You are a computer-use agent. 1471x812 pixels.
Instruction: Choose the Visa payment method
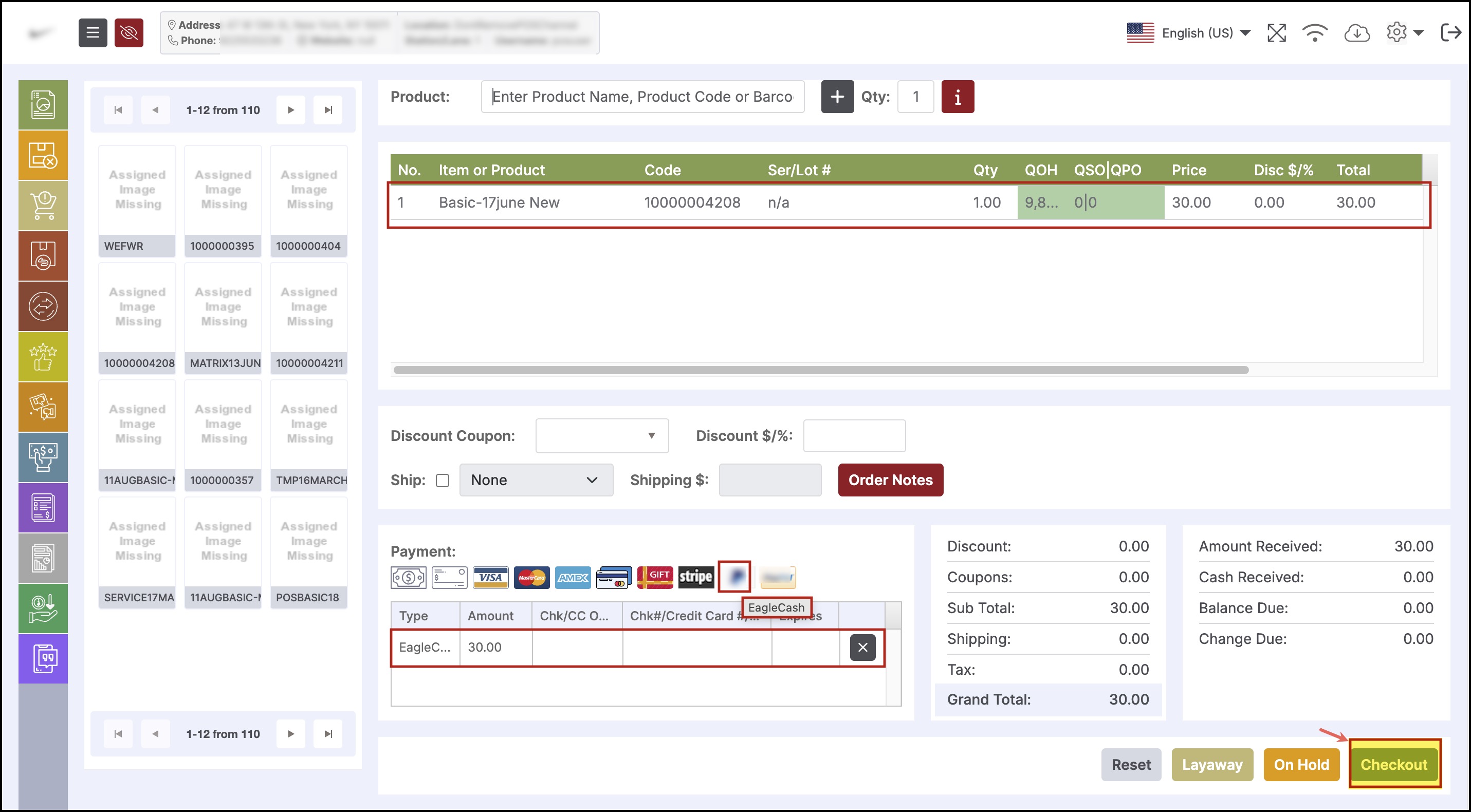click(x=490, y=577)
